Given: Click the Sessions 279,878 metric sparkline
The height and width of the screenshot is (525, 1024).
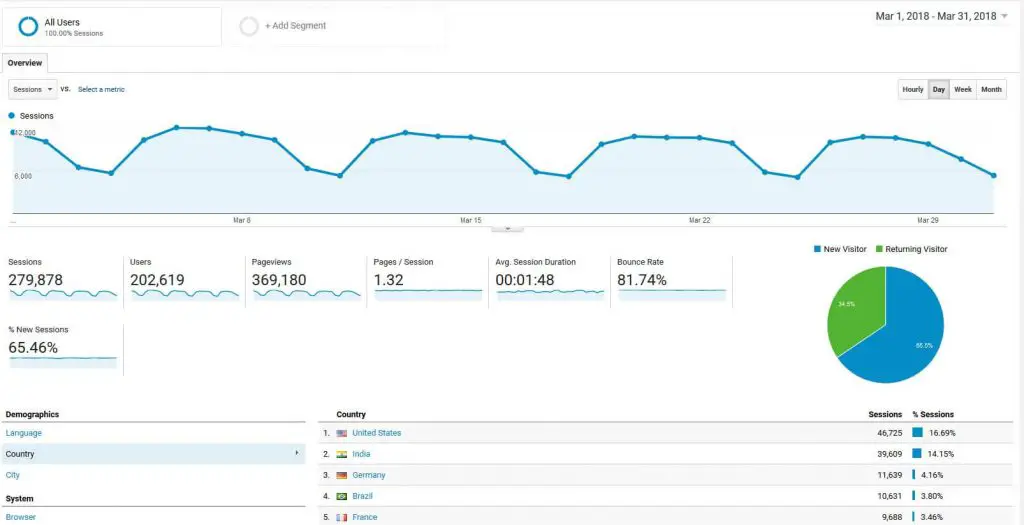Looking at the screenshot, I should 63,294.
